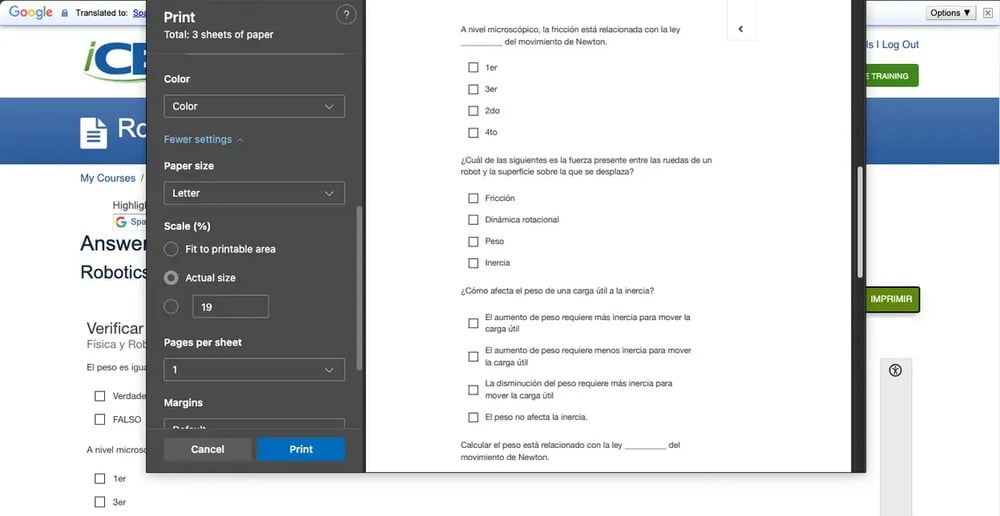Collapse the Fewer settings expander

coord(203,140)
